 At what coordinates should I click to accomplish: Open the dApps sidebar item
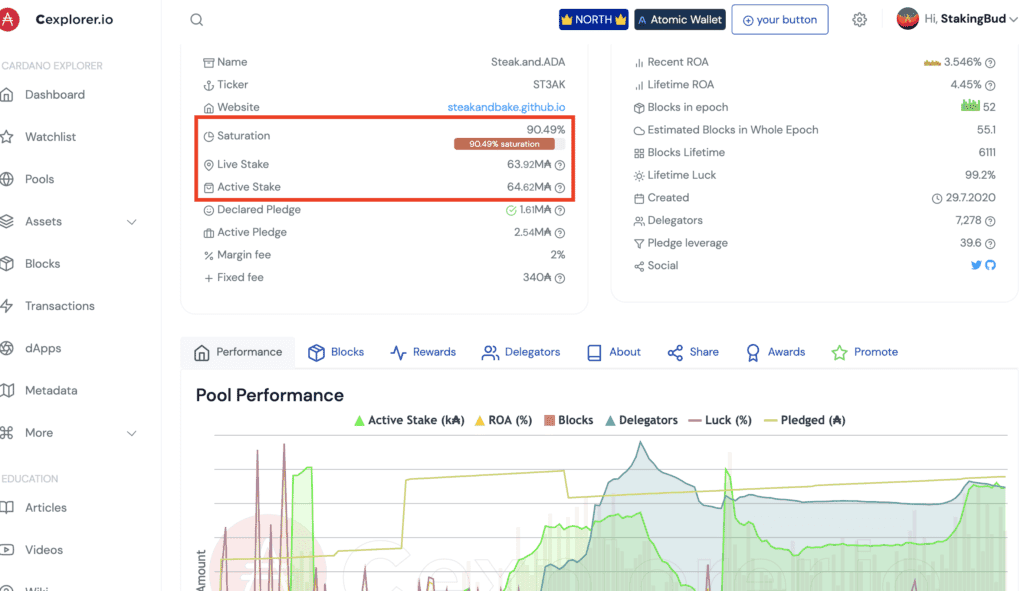42,348
